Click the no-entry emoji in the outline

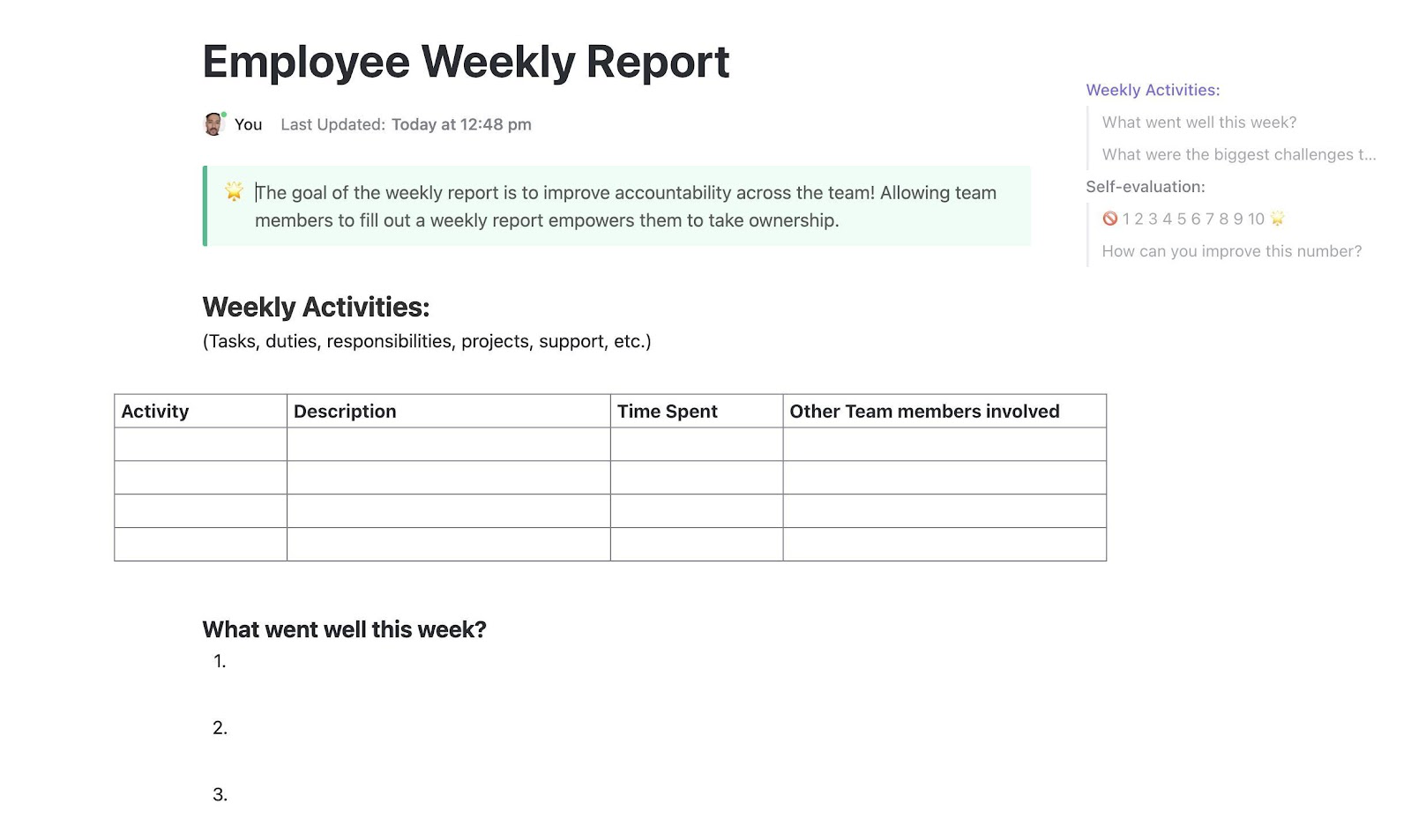click(x=1109, y=219)
